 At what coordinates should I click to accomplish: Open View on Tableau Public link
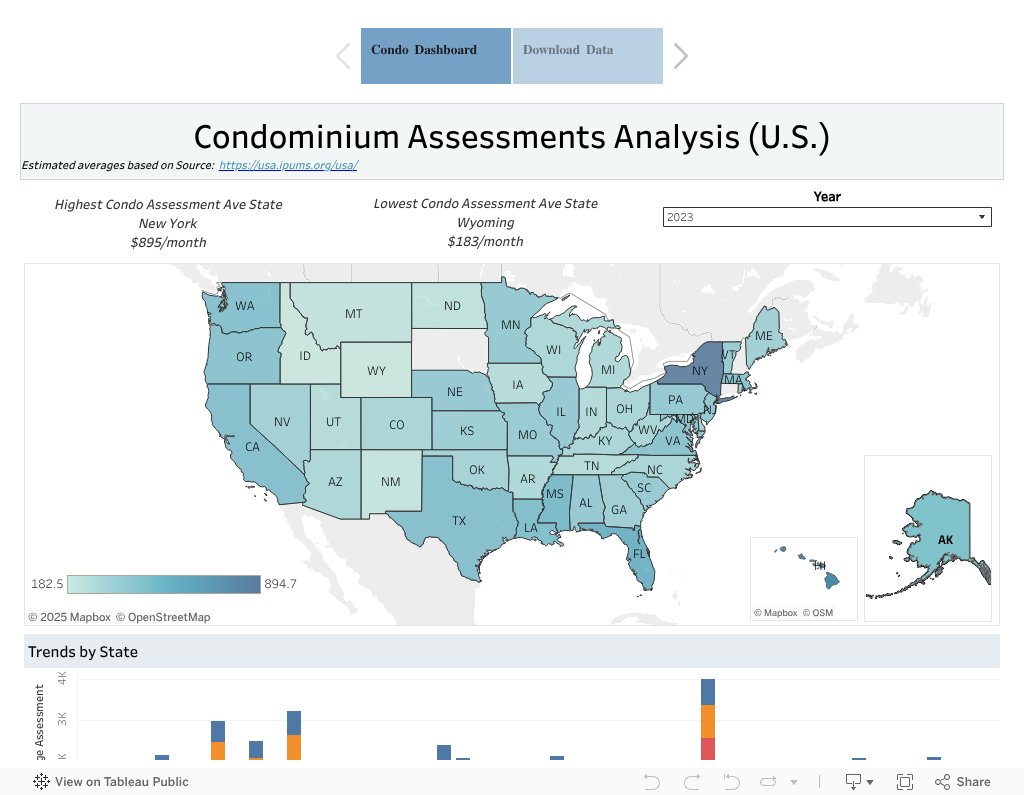[x=121, y=781]
